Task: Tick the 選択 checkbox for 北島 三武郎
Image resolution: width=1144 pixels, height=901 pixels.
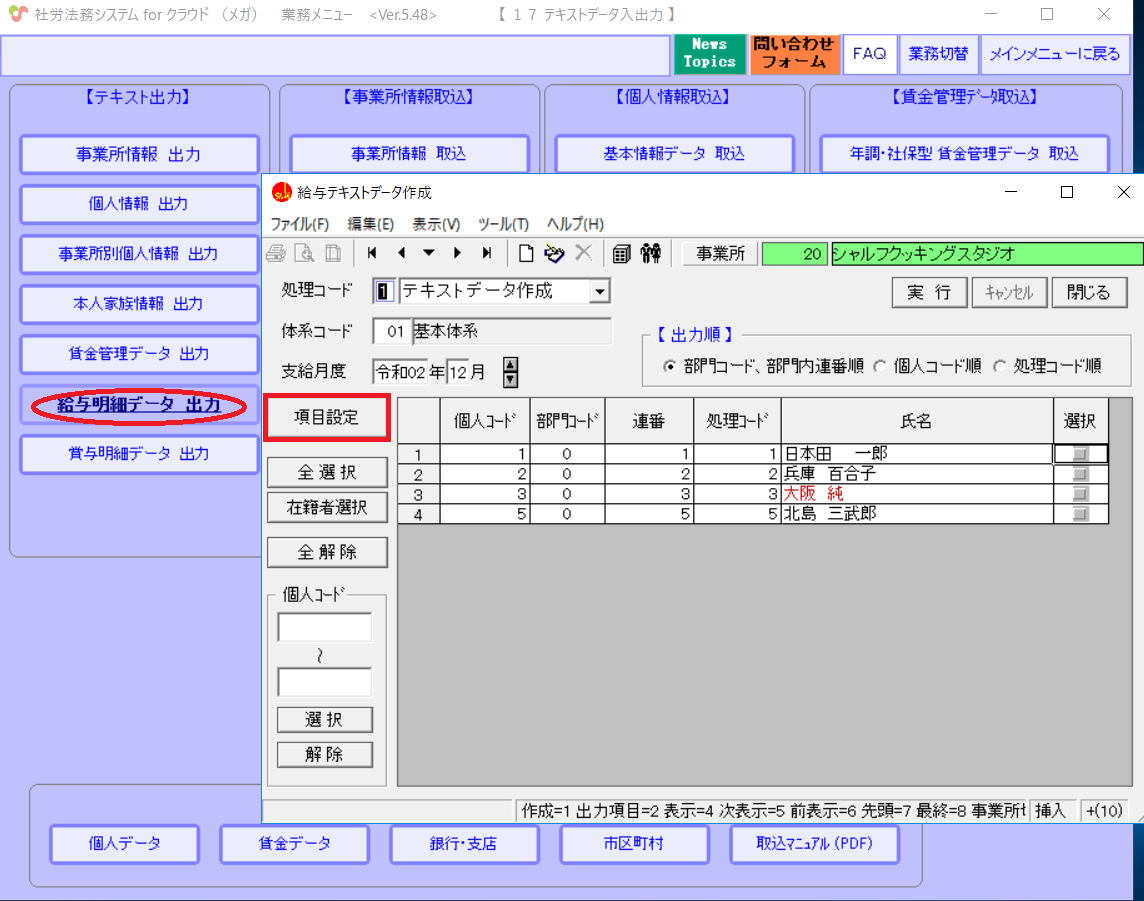Action: click(1081, 514)
